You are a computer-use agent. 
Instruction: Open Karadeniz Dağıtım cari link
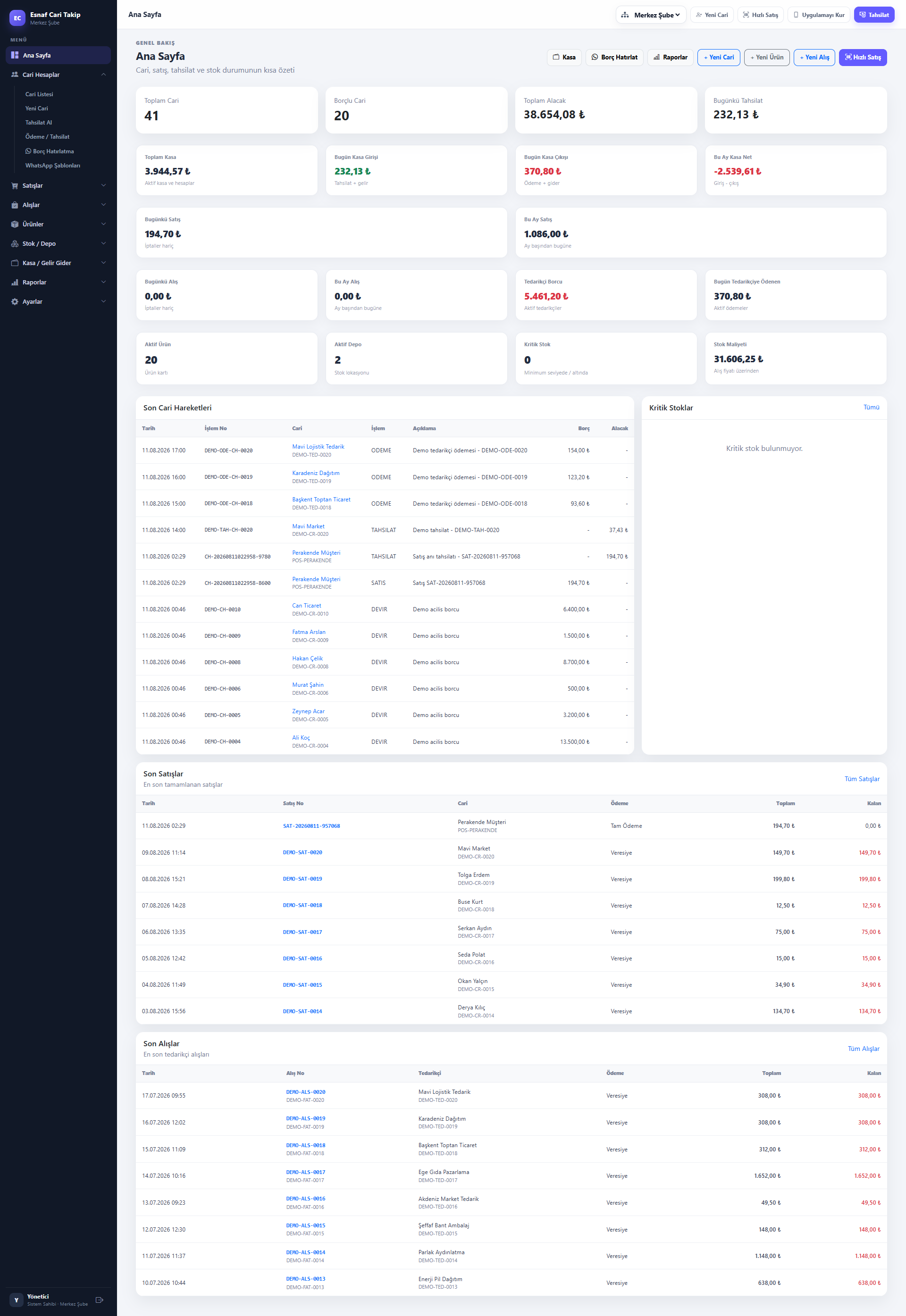click(316, 473)
